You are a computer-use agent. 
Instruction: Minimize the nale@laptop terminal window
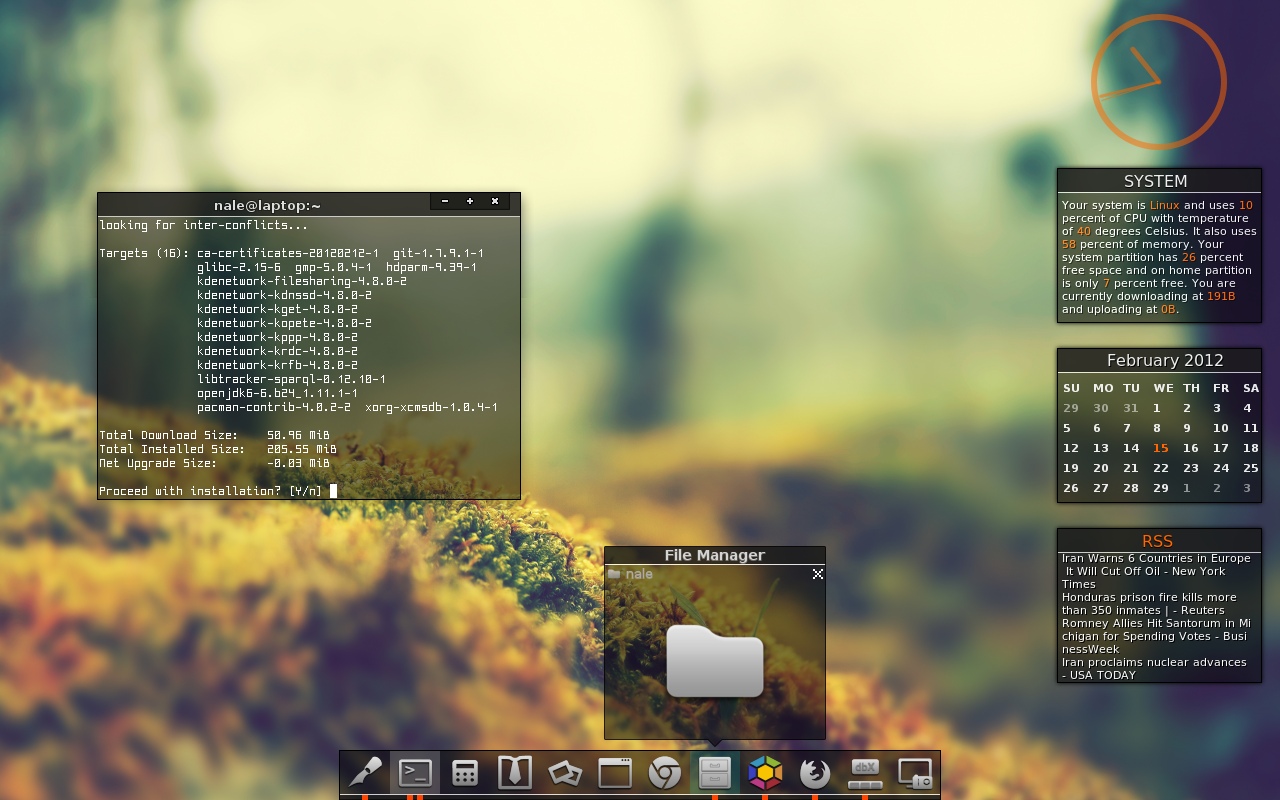click(445, 201)
